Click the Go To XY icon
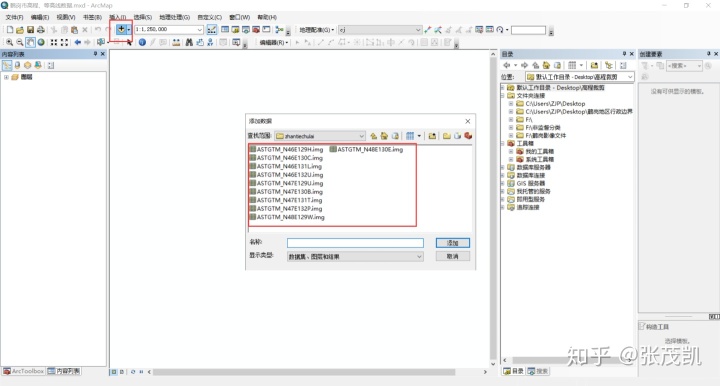This screenshot has height=386, width=720. (x=210, y=42)
